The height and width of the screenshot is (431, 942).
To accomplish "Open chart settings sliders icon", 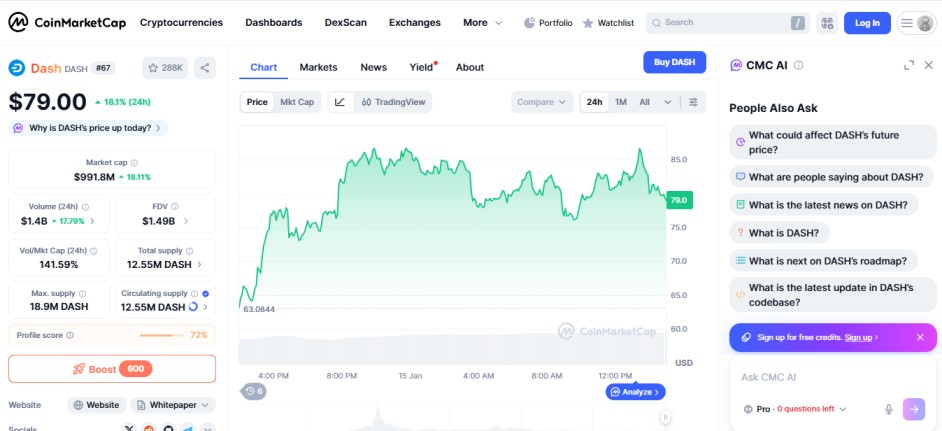I will coord(693,102).
